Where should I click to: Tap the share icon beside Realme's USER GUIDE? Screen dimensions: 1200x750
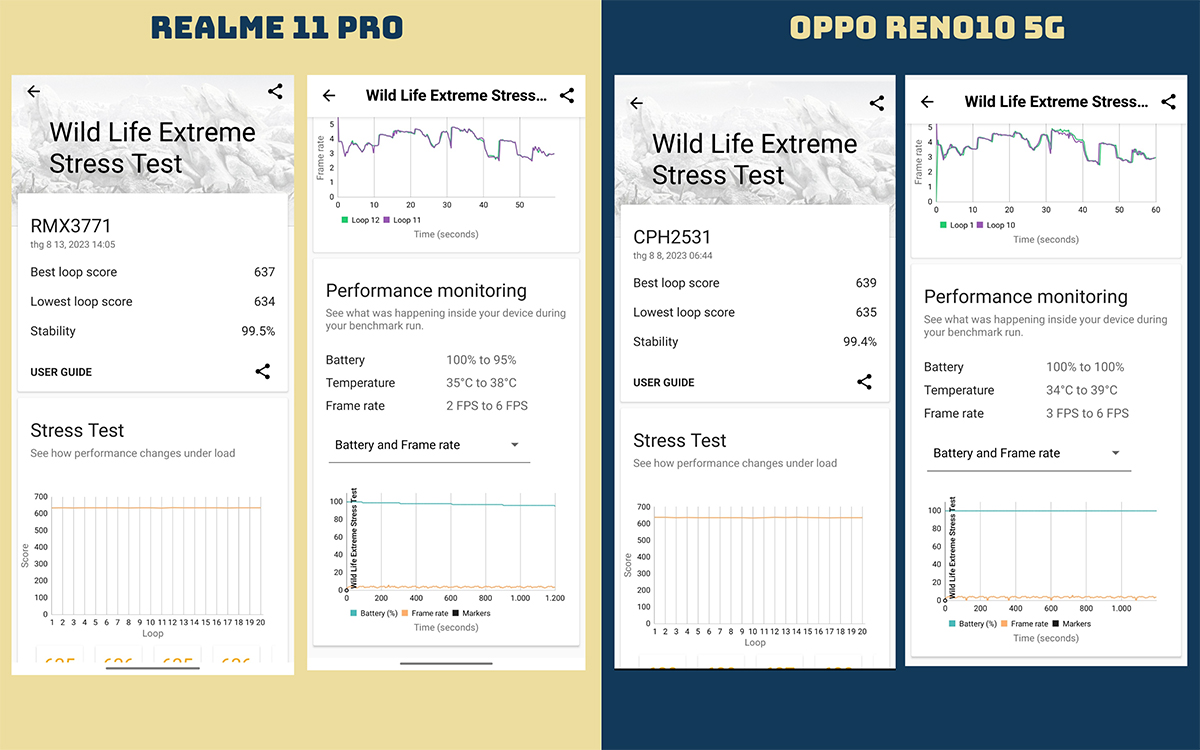[262, 371]
